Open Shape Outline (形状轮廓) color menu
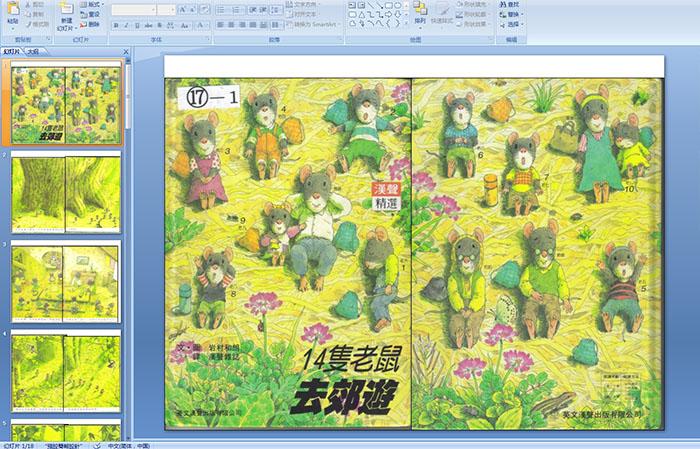Screen dimensions: 700x449 (x=473, y=14)
